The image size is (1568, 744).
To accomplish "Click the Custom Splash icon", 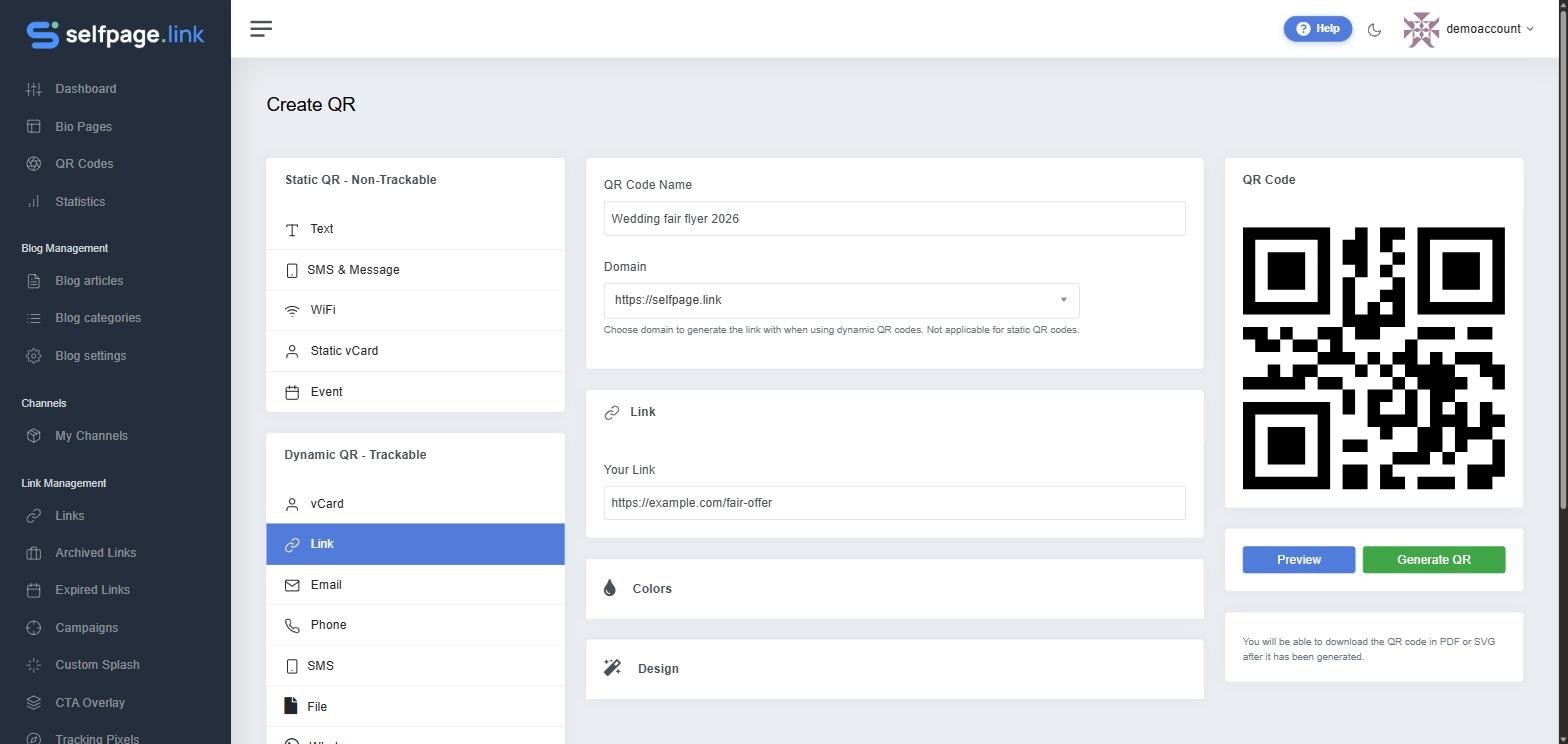I will 34,665.
